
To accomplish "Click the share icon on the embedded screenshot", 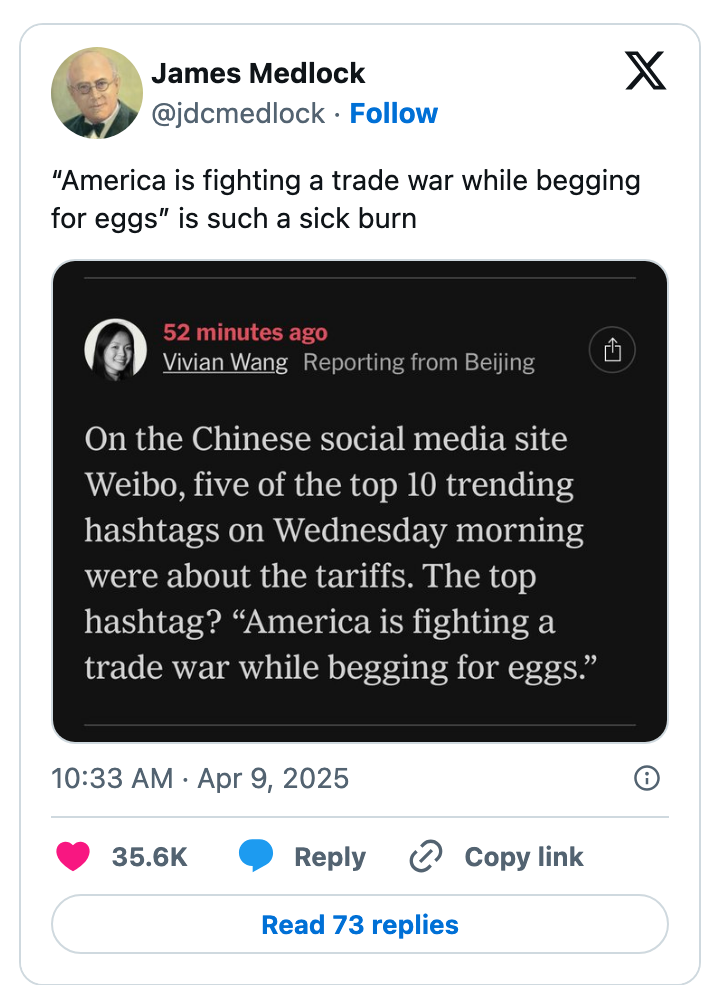I will pyautogui.click(x=612, y=349).
